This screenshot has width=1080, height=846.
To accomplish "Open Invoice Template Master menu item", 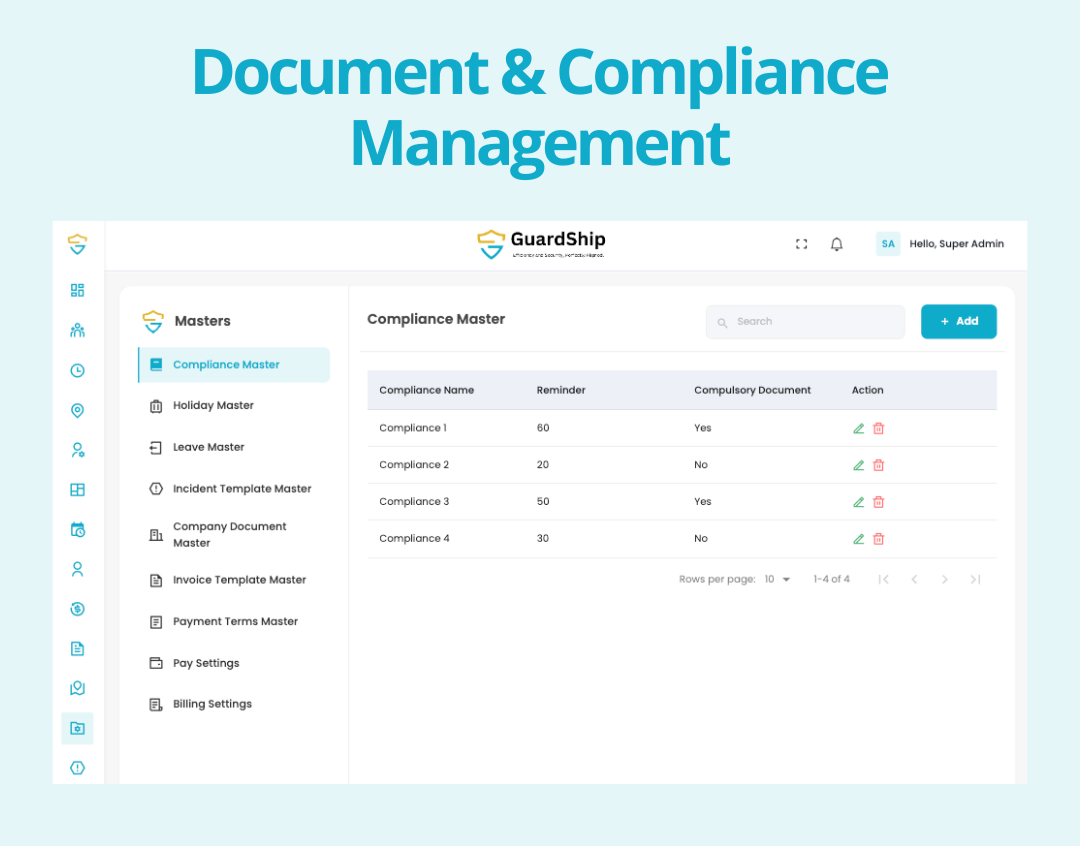I will click(234, 580).
